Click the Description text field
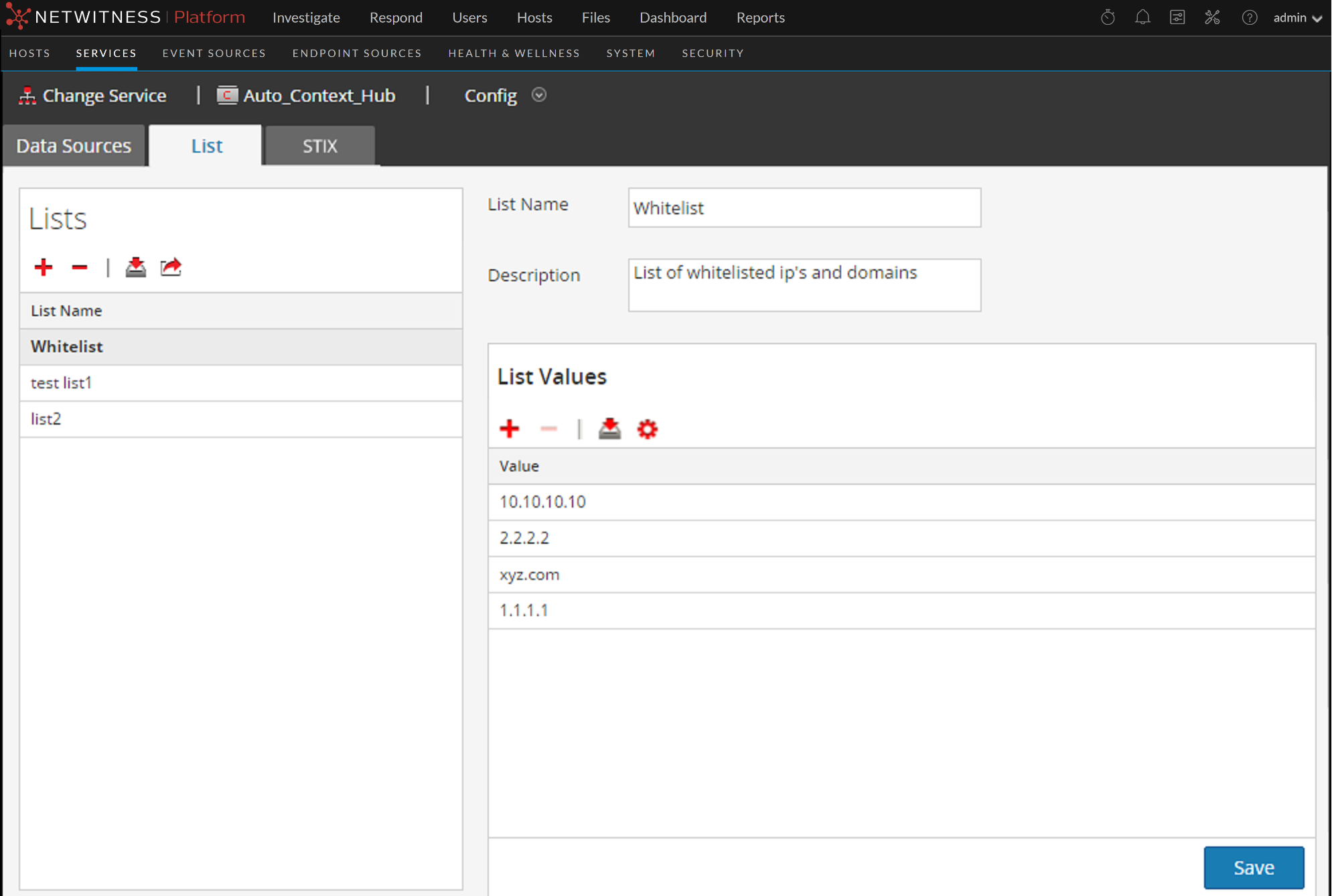 [804, 285]
